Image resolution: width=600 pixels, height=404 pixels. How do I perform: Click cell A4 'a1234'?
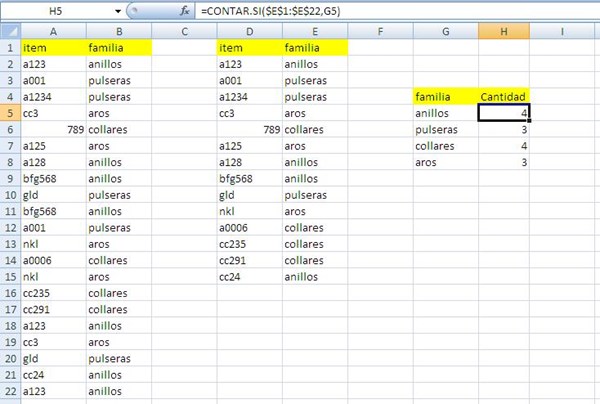pos(54,97)
